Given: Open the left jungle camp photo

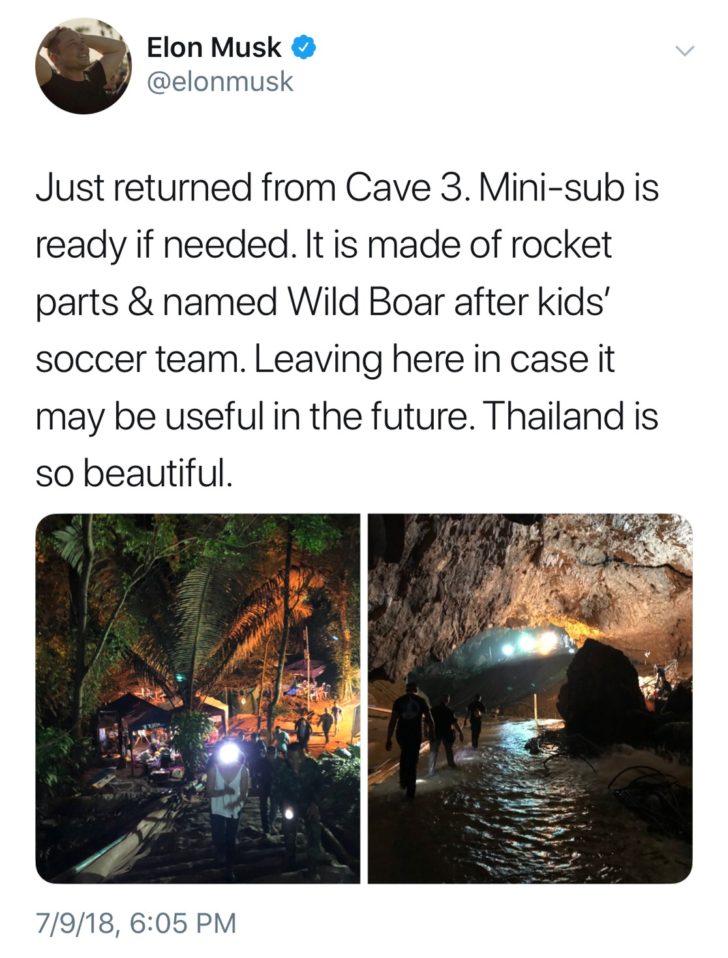Looking at the screenshot, I should coord(197,698).
